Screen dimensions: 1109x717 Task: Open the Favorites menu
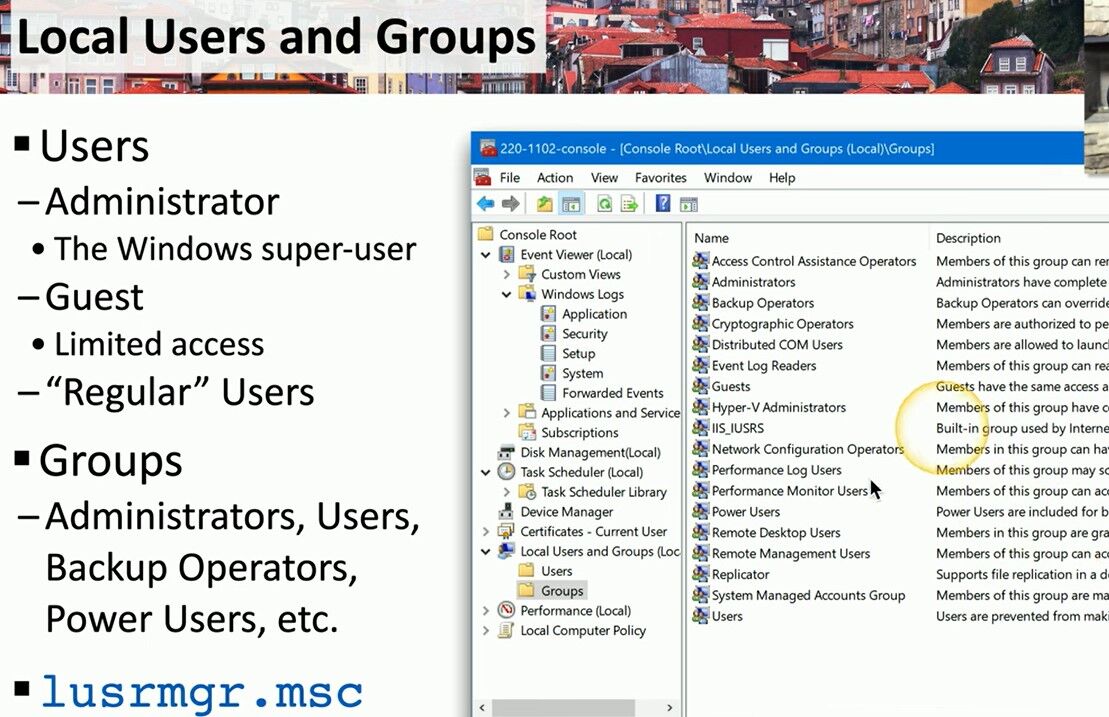pos(660,178)
